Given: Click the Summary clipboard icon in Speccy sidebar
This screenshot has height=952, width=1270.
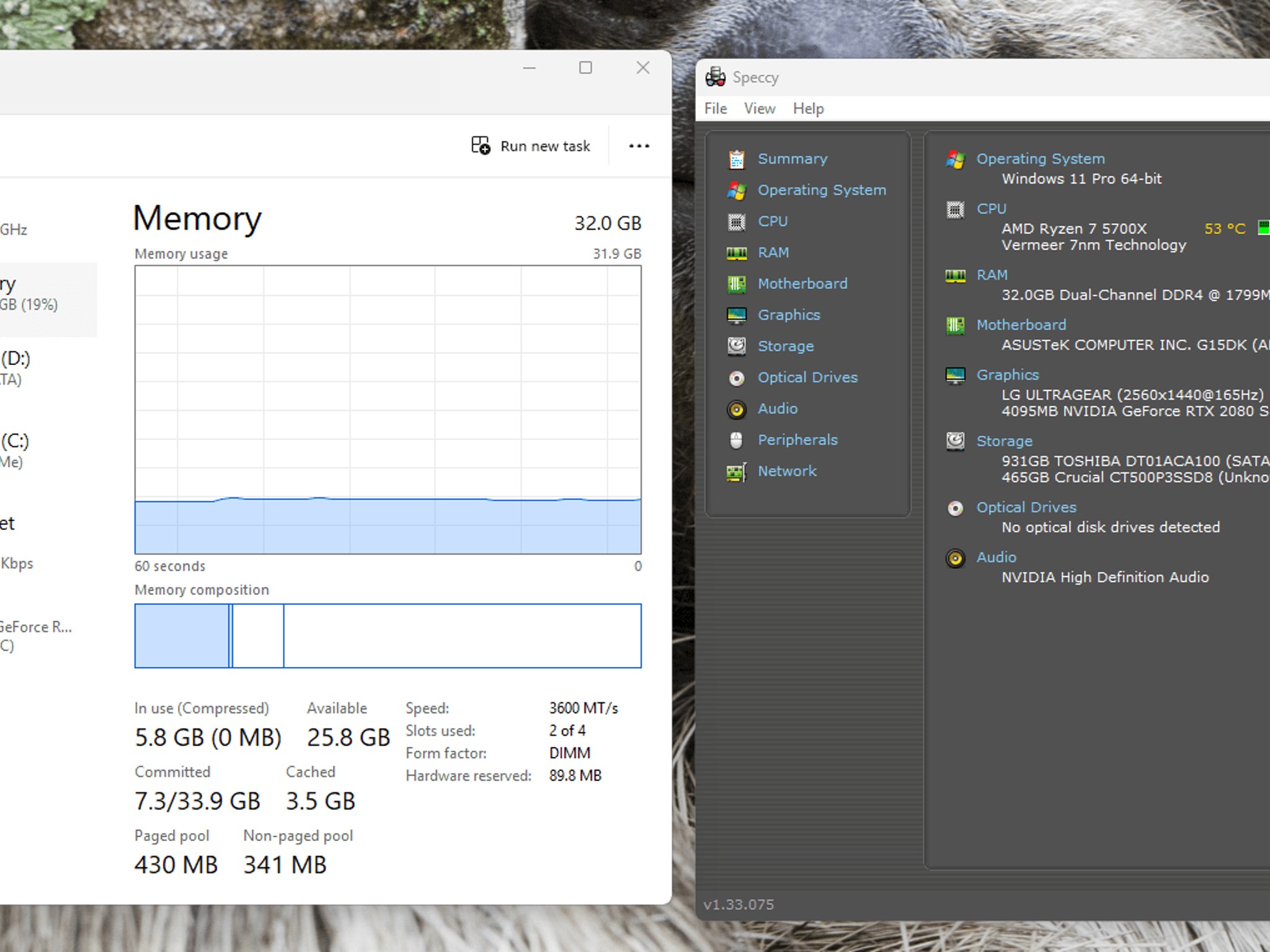Looking at the screenshot, I should pos(736,159).
